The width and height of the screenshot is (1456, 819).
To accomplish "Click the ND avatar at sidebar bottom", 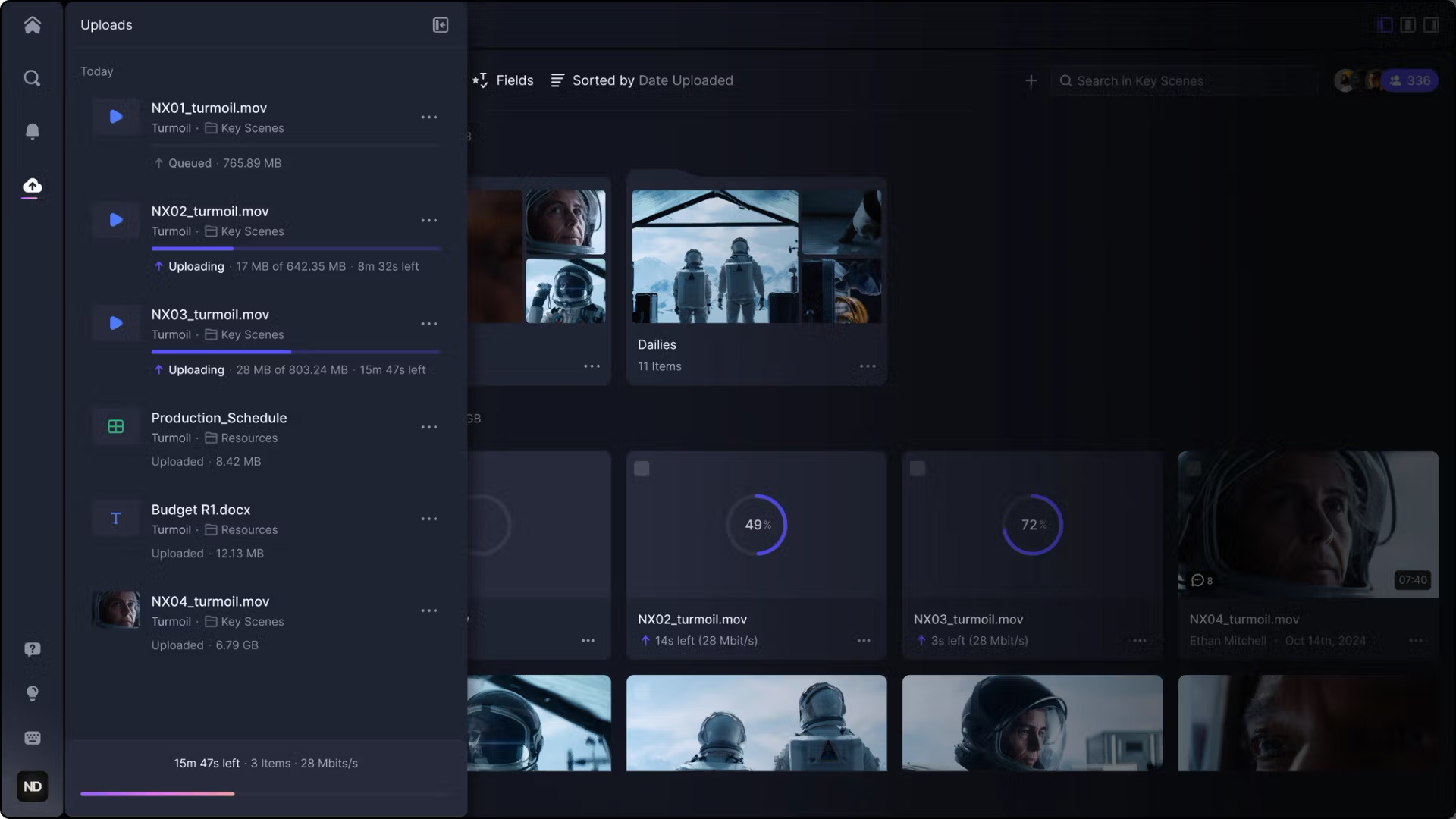I will coord(32,786).
